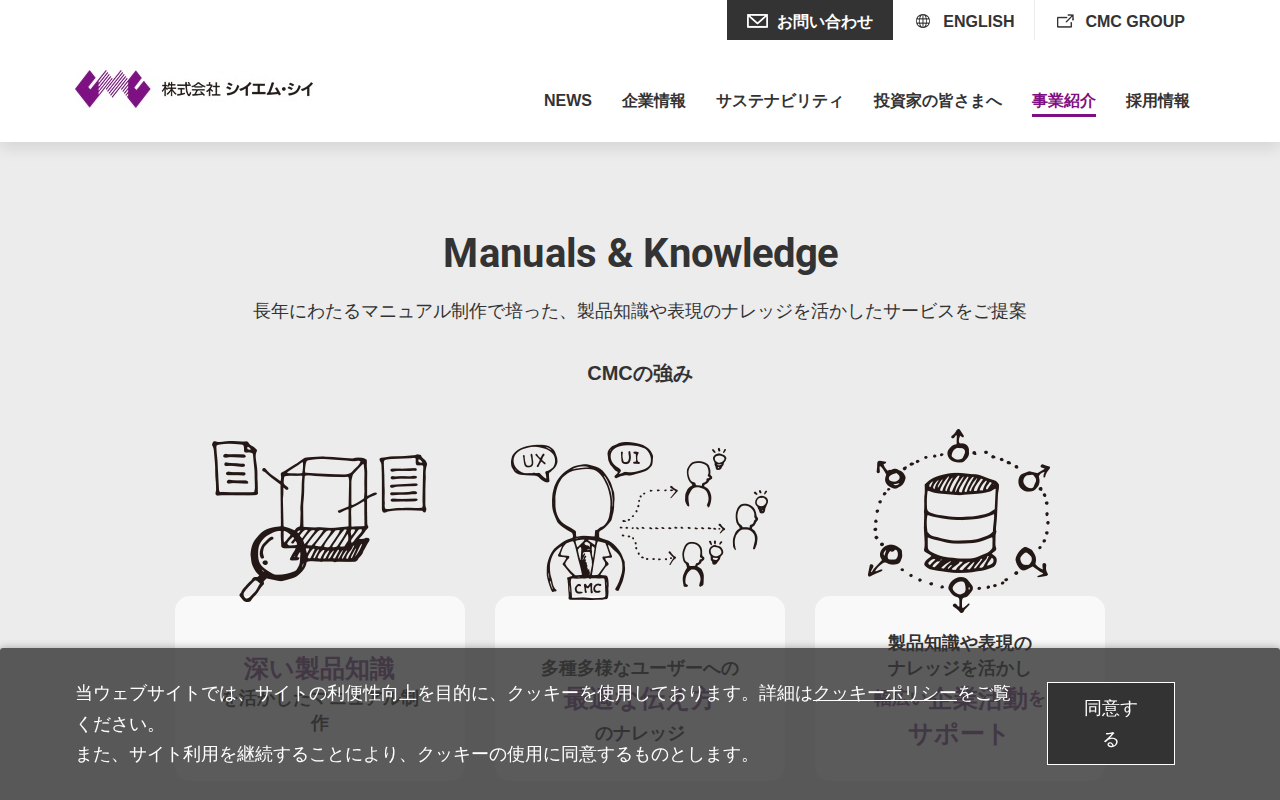Click the globe icon beside ENGLISH
This screenshot has width=1280, height=800.
pos(923,21)
